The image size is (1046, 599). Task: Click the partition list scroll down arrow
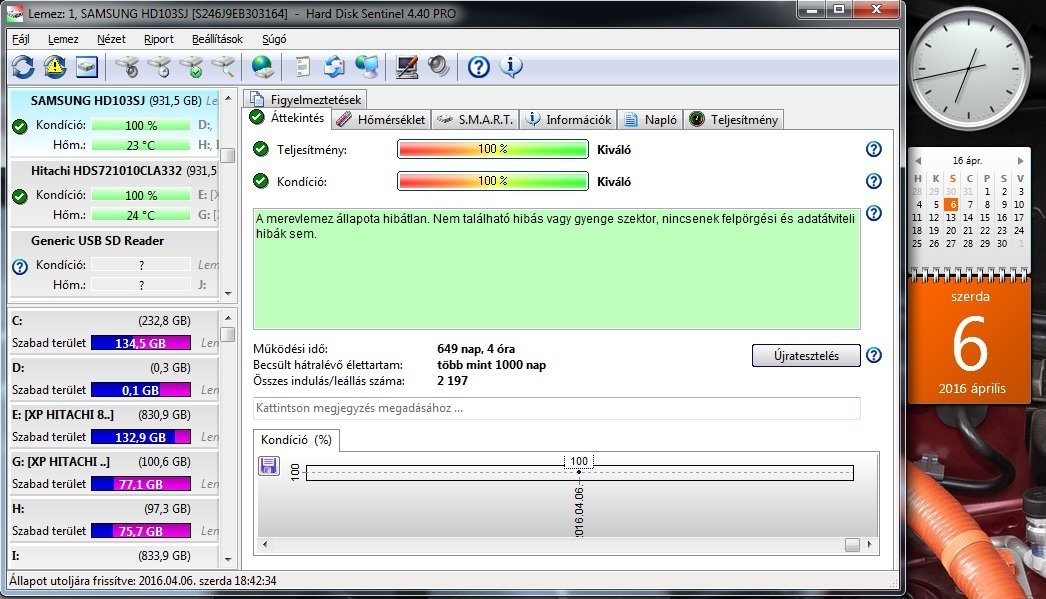pos(228,560)
